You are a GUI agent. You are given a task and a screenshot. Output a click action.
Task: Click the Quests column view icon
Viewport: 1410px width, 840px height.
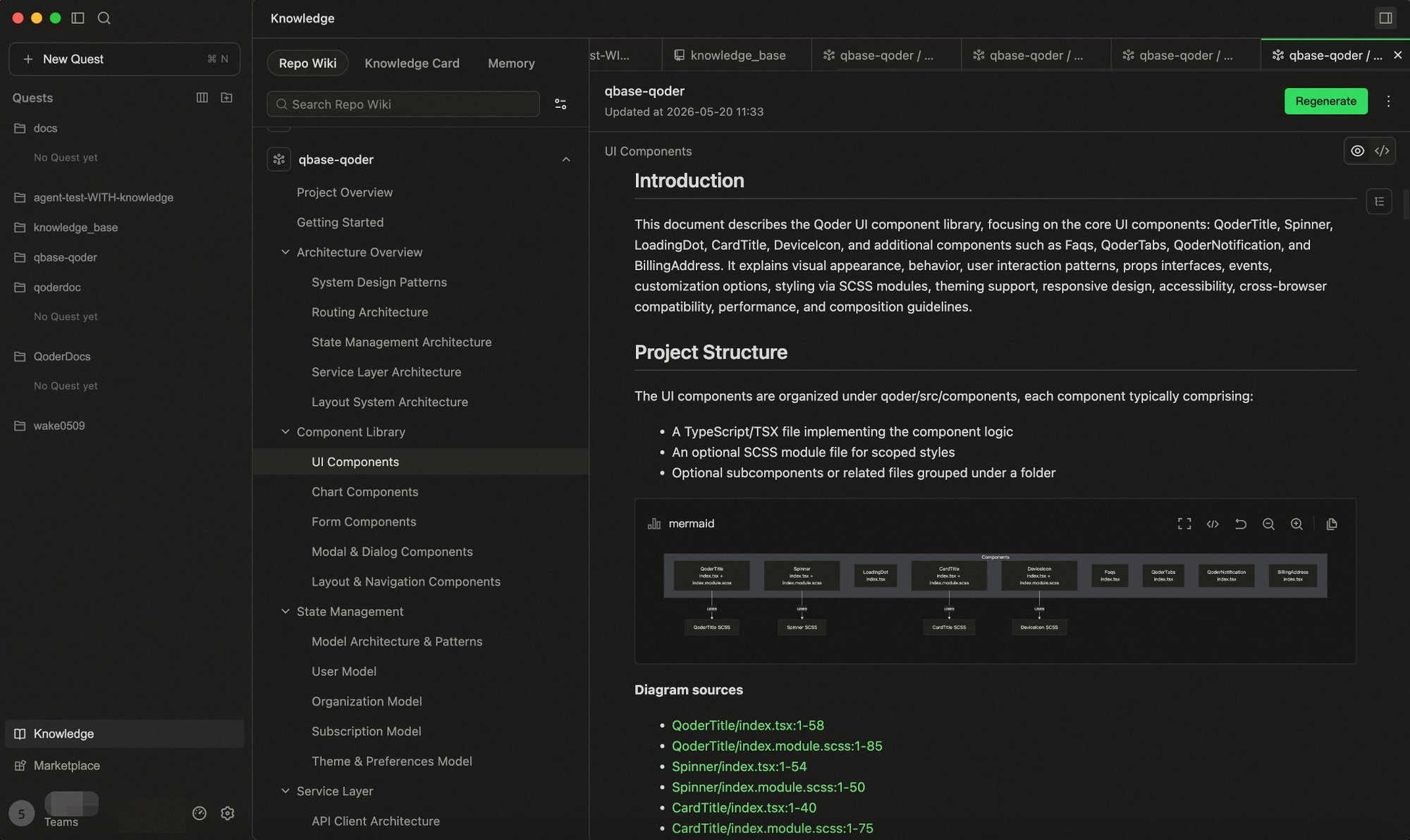click(x=202, y=97)
